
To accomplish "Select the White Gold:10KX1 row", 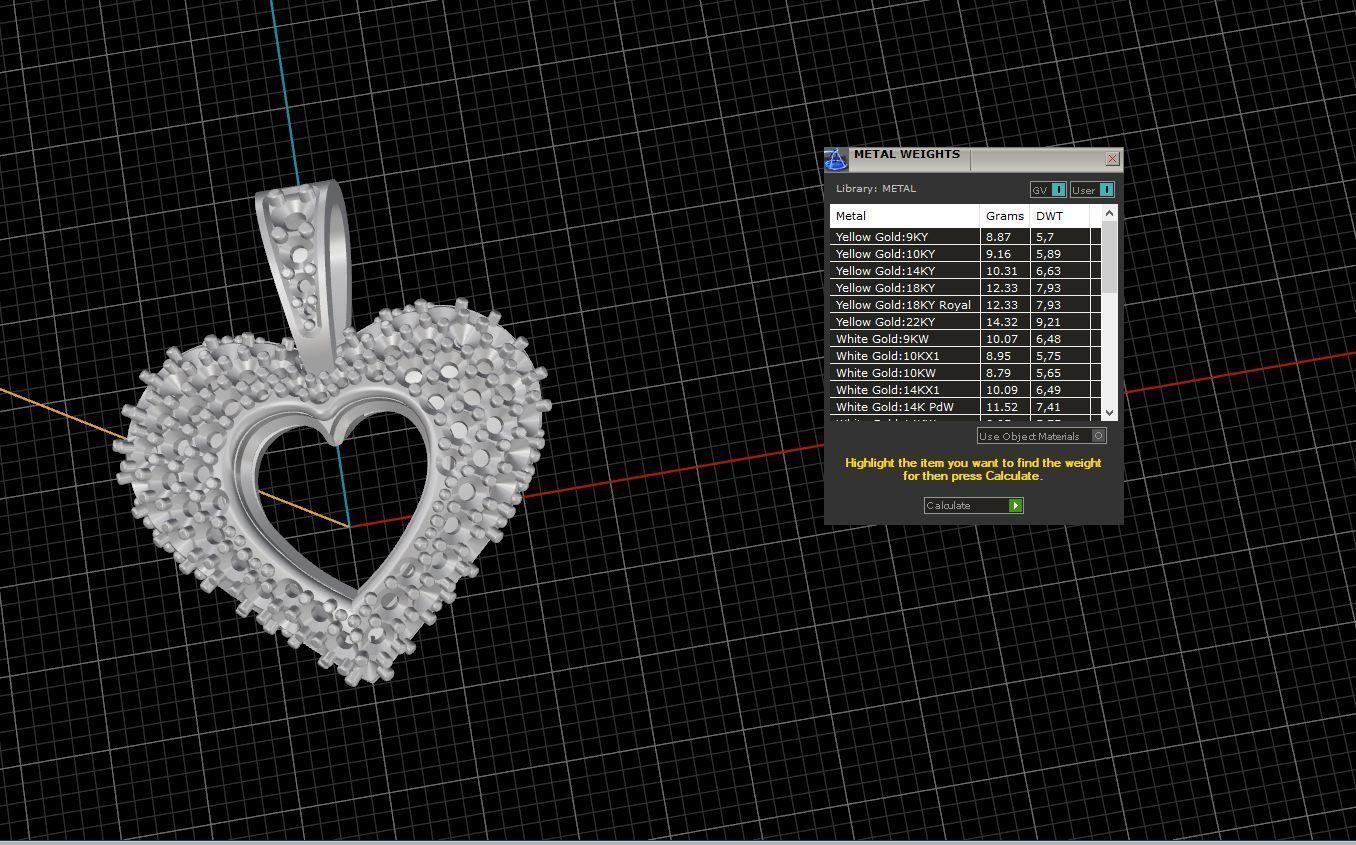I will [965, 356].
